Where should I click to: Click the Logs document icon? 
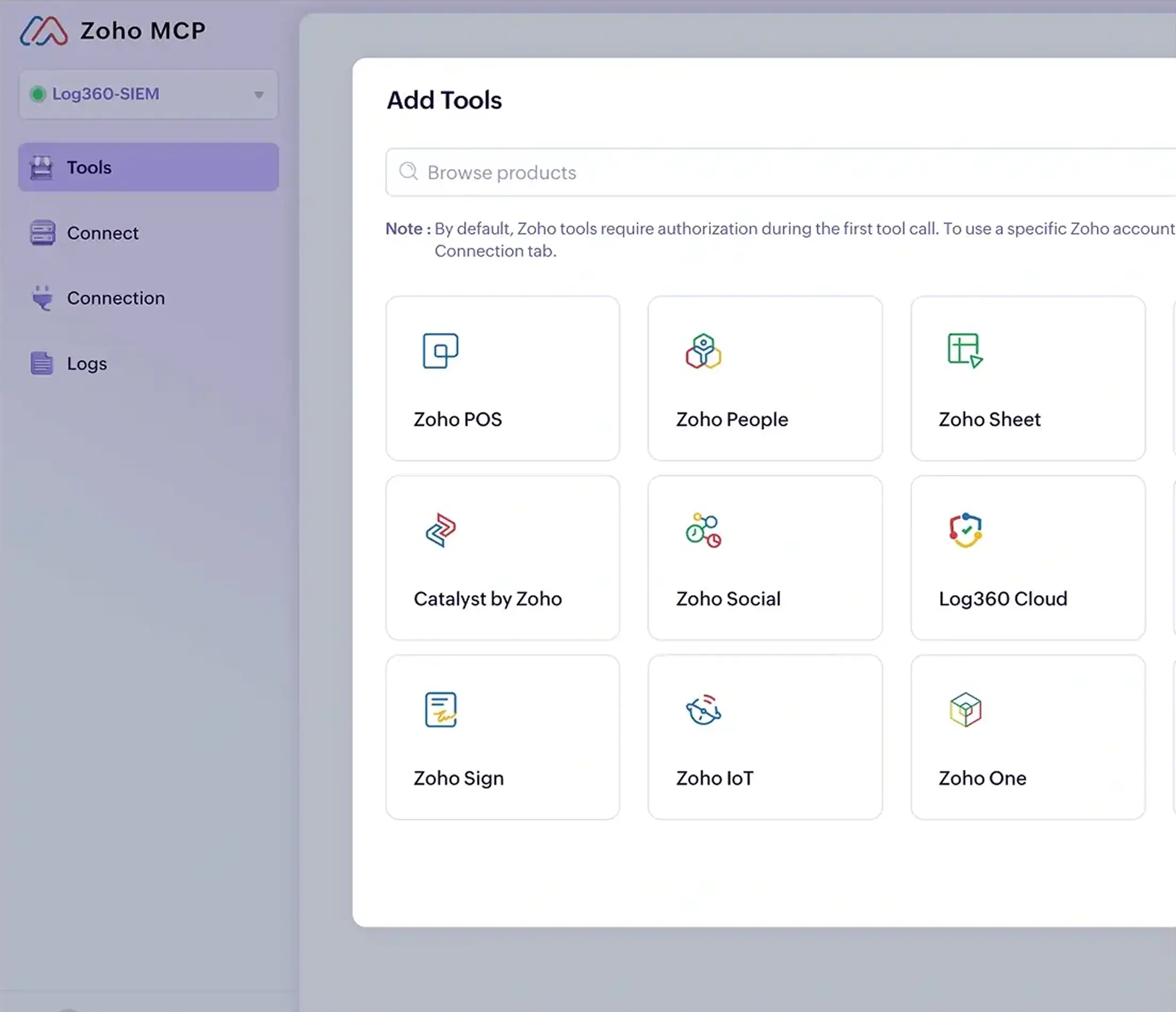click(x=42, y=363)
